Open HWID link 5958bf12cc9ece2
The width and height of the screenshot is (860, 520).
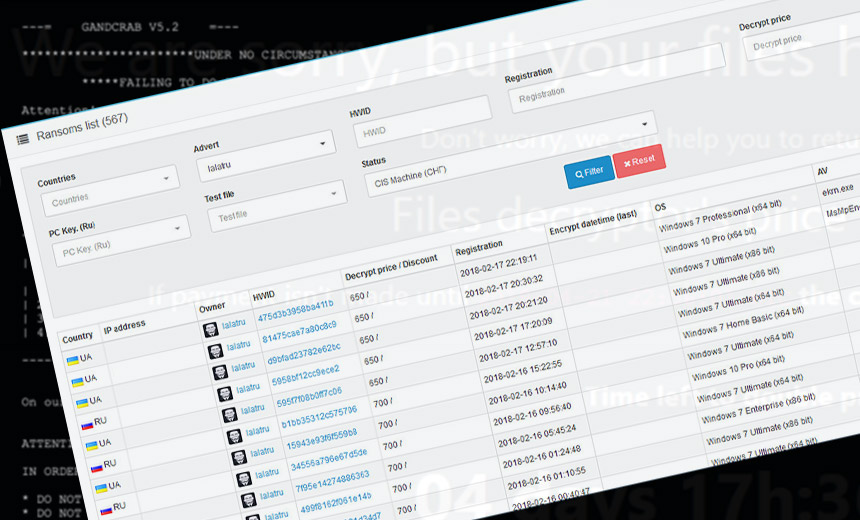(x=305, y=376)
